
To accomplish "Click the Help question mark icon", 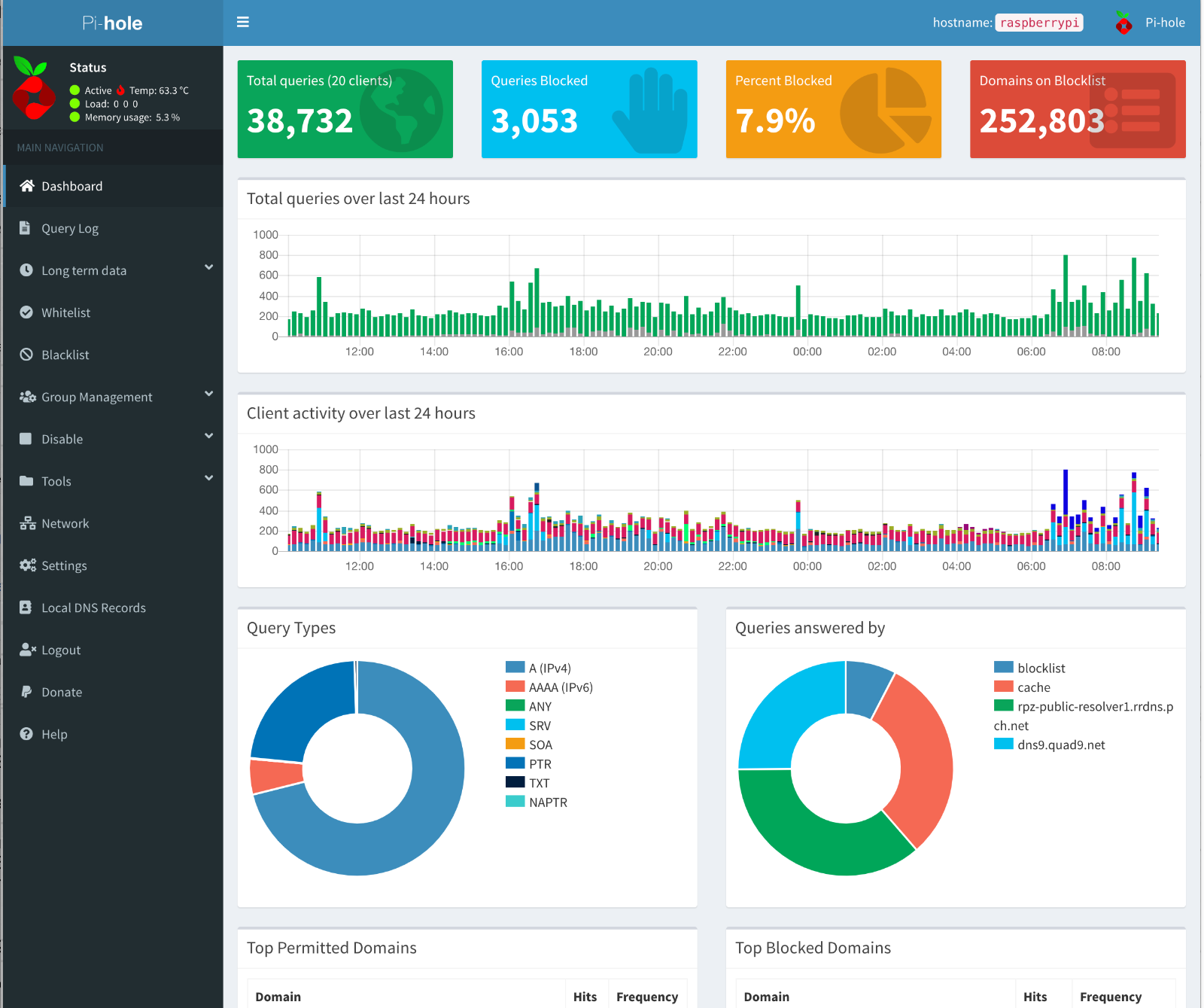I will (x=26, y=734).
